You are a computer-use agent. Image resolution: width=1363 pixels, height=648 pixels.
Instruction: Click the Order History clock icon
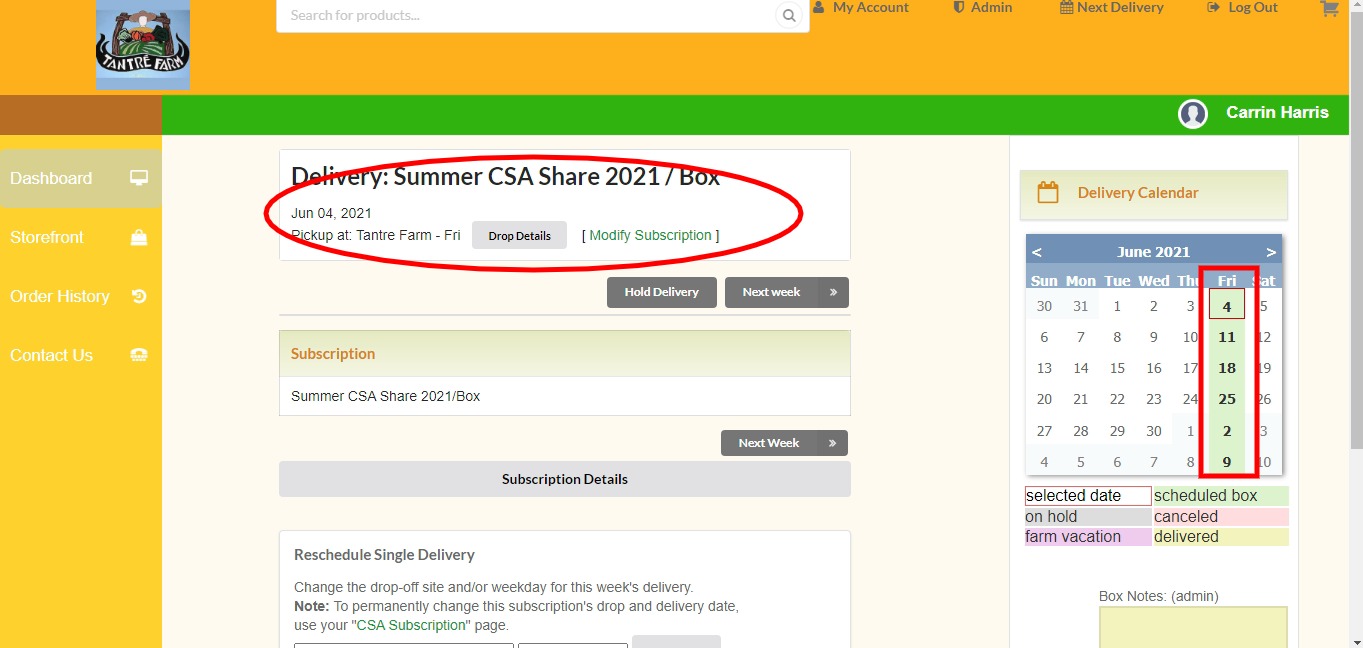point(139,296)
